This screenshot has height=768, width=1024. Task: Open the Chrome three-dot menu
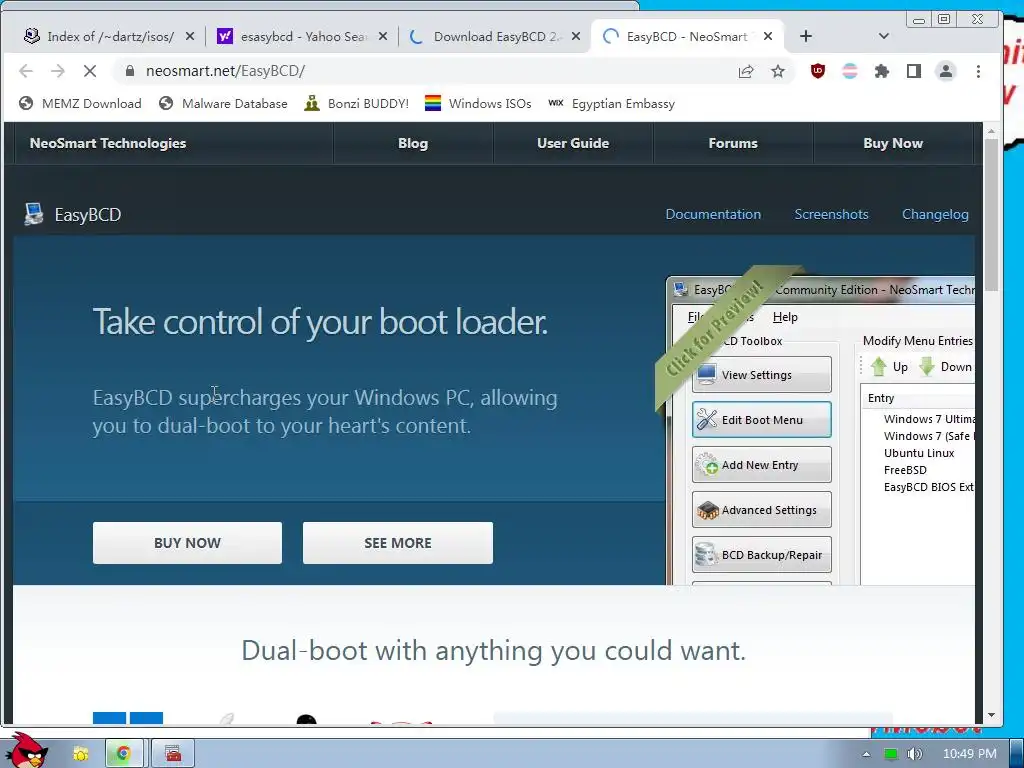coord(978,71)
